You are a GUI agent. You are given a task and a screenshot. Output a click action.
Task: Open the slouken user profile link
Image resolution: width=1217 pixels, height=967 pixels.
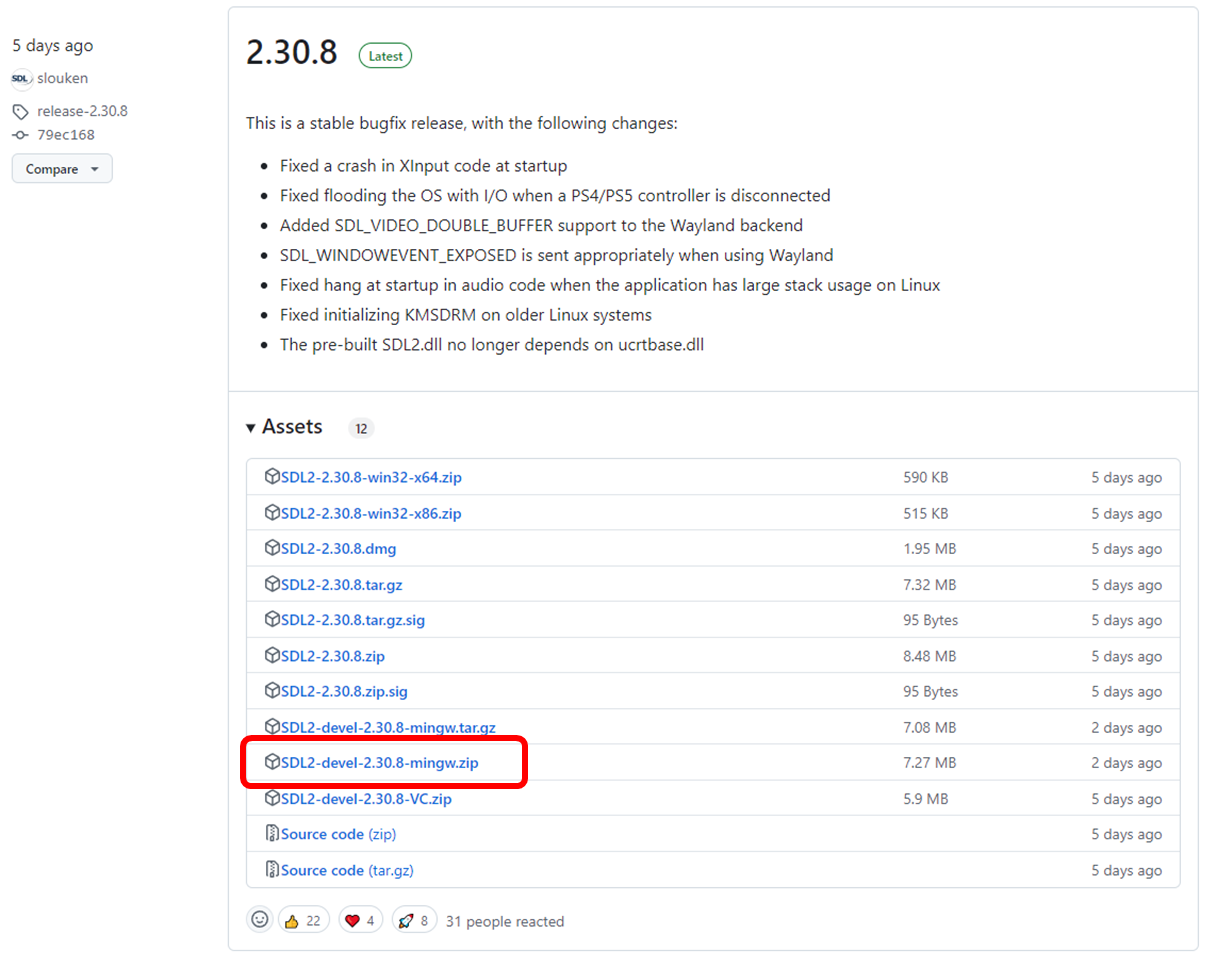[63, 78]
